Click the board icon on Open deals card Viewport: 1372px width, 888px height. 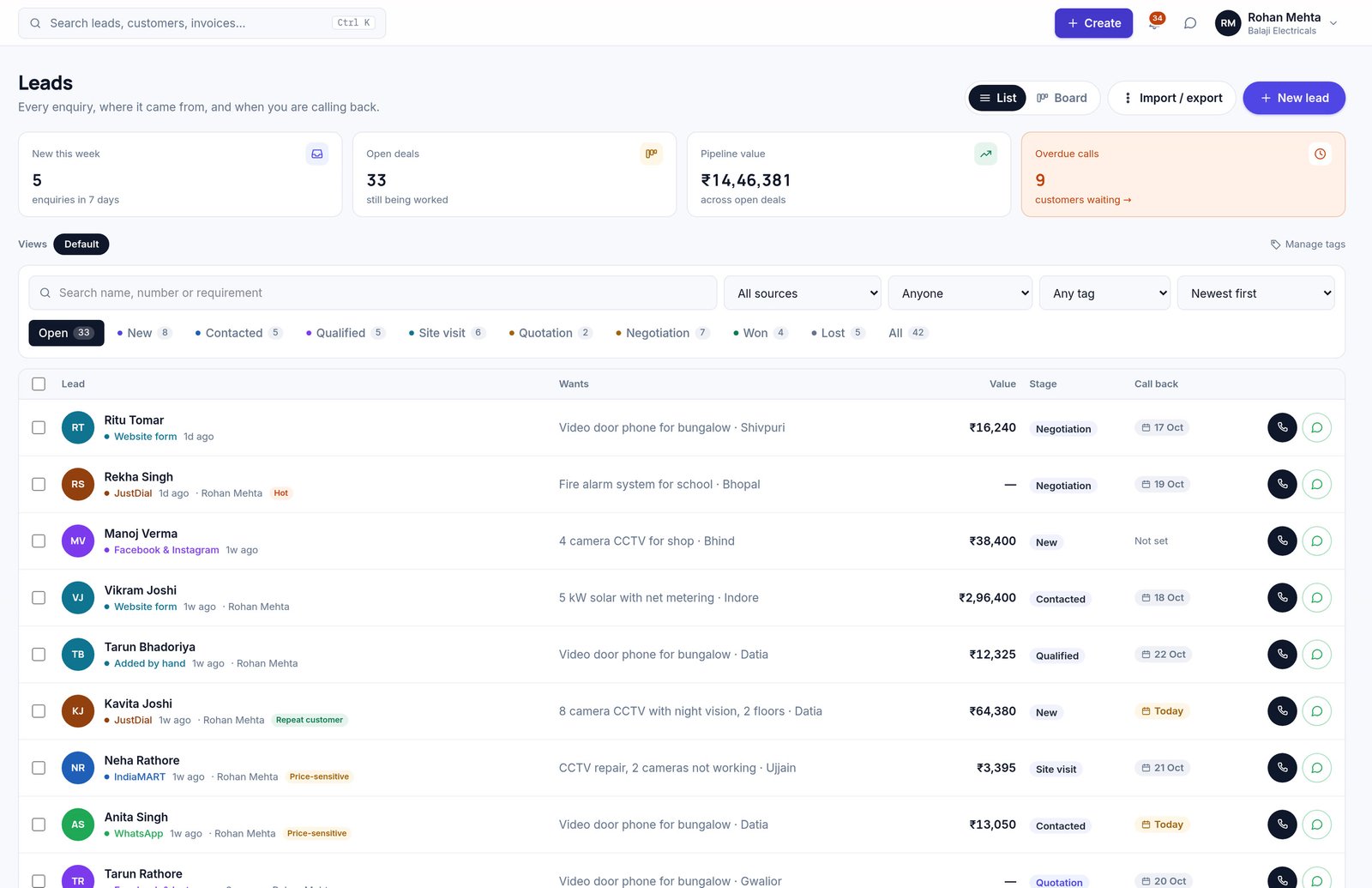652,154
